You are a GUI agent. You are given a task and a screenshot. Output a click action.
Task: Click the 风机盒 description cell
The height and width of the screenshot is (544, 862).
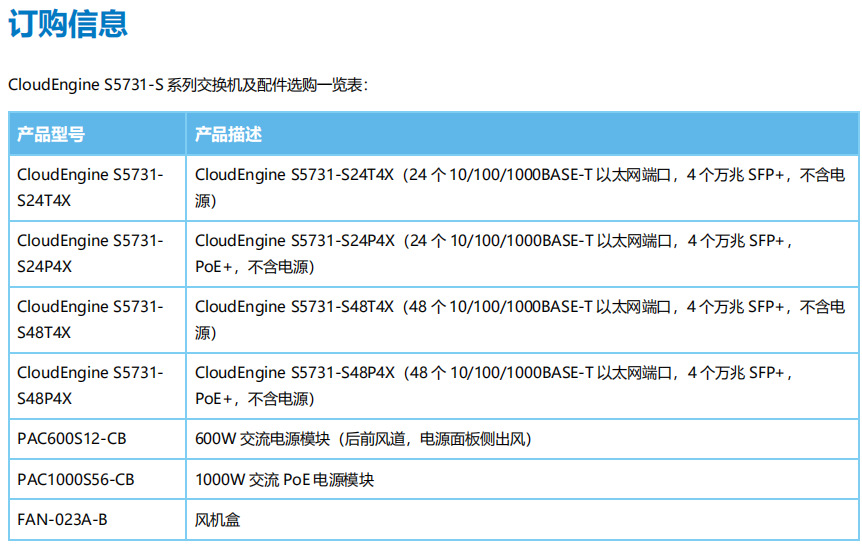(522, 519)
